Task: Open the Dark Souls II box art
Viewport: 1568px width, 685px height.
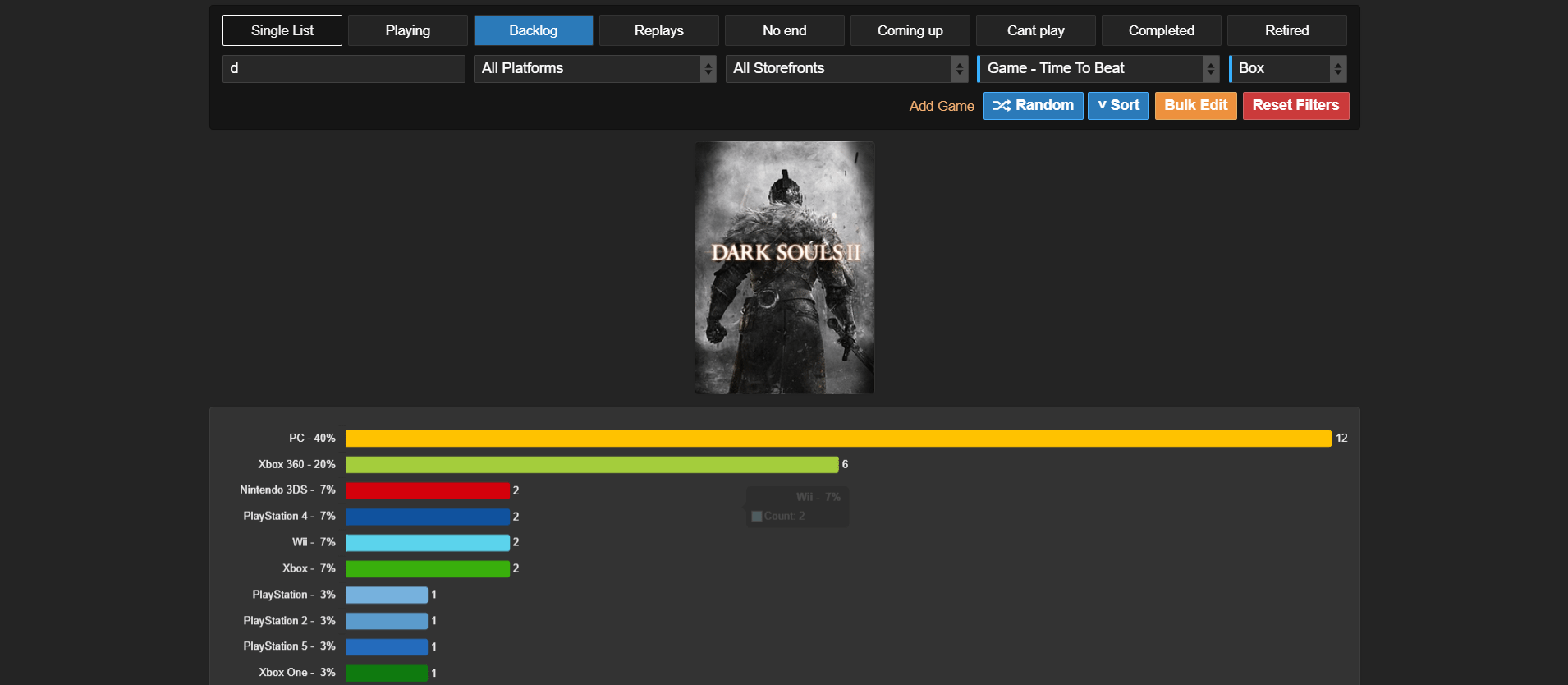Action: pyautogui.click(x=784, y=268)
